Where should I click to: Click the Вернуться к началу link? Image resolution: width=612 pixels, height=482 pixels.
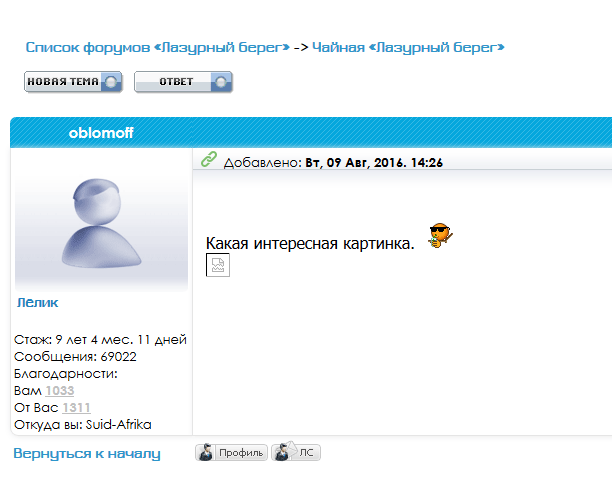pyautogui.click(x=87, y=454)
